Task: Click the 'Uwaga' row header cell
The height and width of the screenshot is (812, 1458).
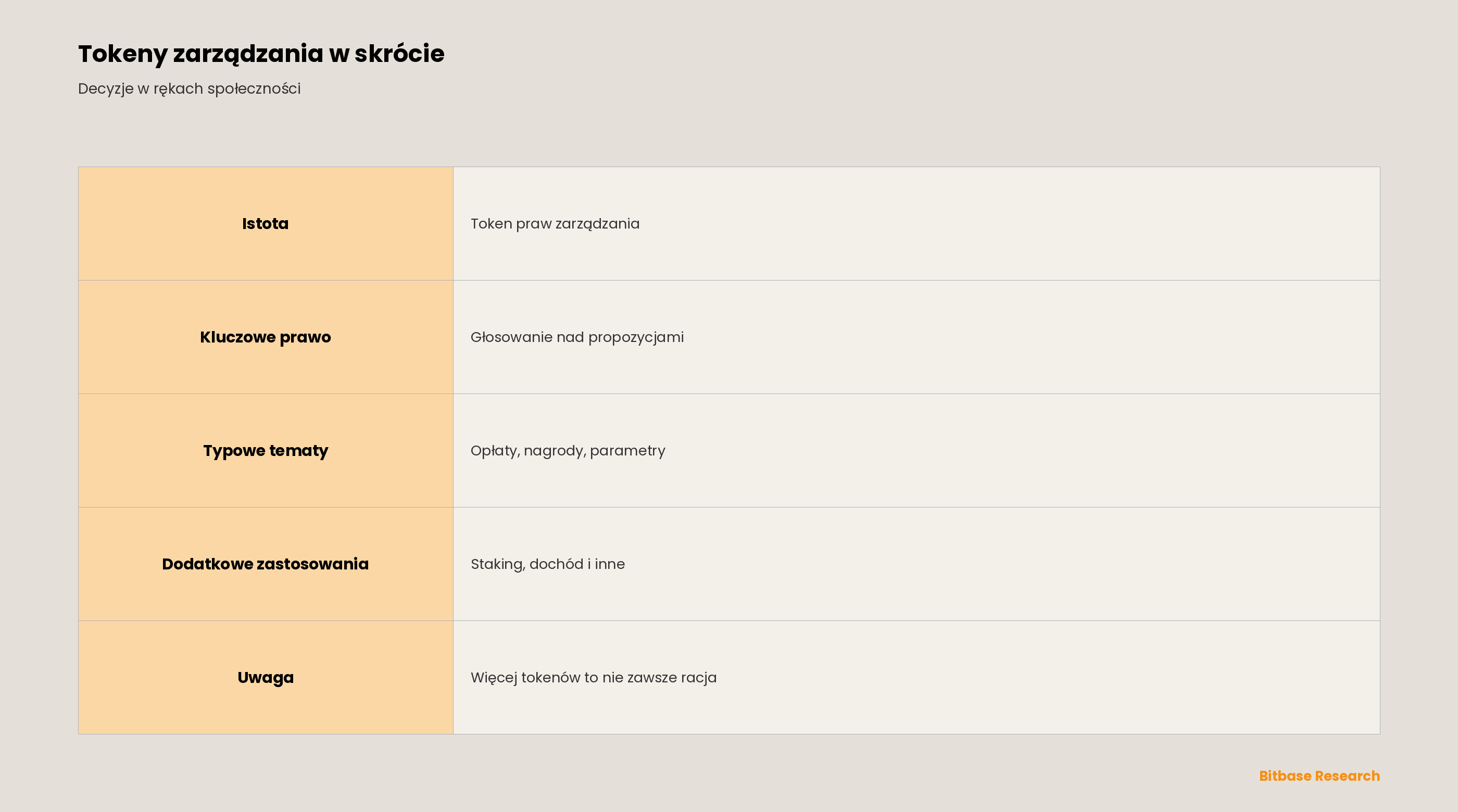Action: pyautogui.click(x=266, y=677)
